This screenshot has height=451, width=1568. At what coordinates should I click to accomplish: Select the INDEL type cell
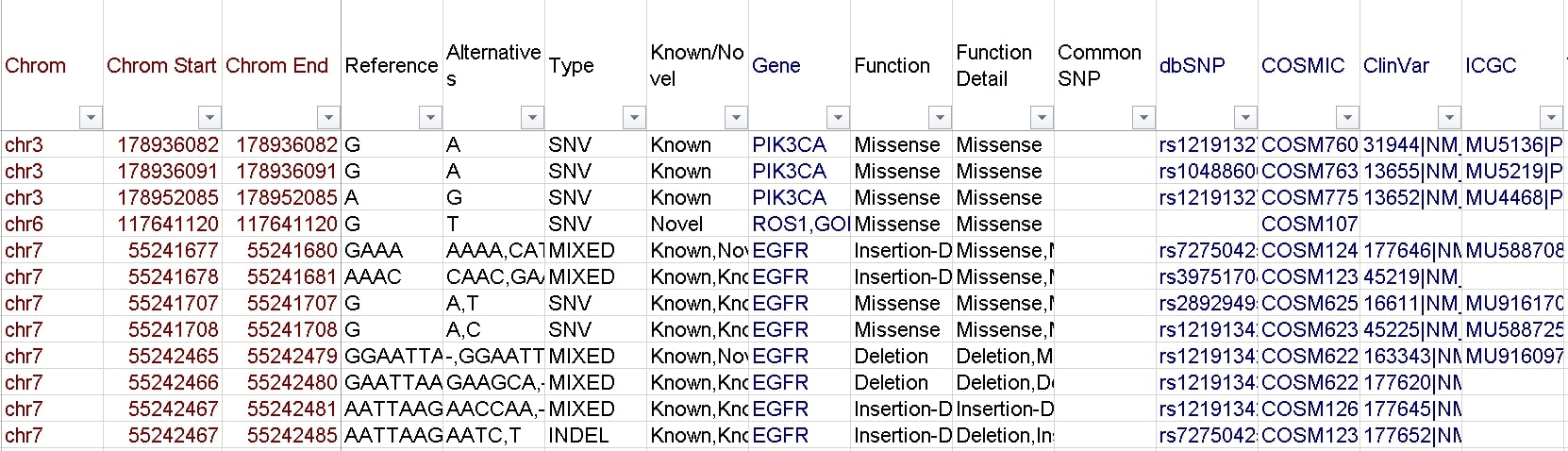pyautogui.click(x=578, y=436)
